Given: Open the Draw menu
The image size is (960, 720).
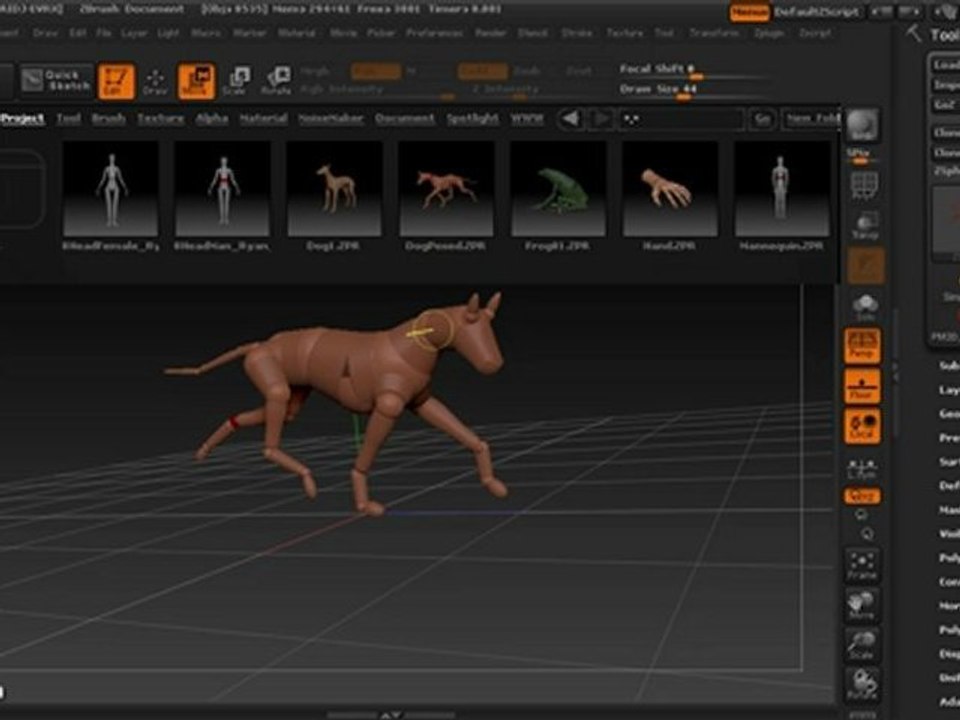Looking at the screenshot, I should 45,32.
